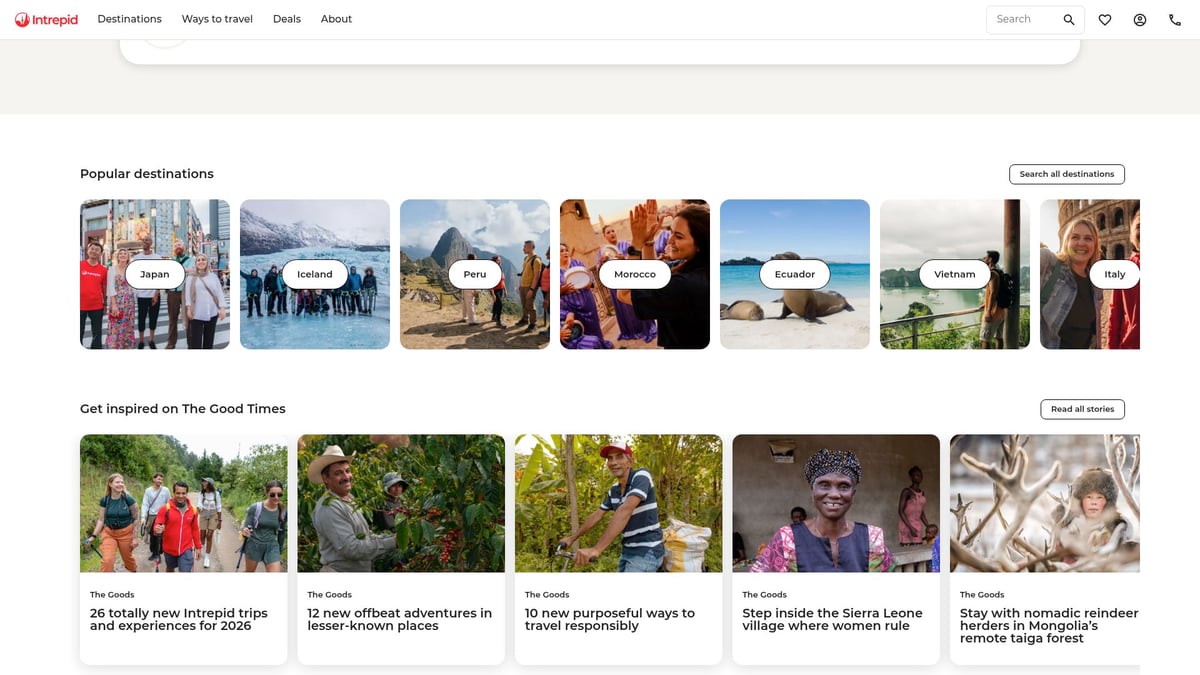The height and width of the screenshot is (675, 1200).
Task: Open the account profile icon
Action: (x=1140, y=20)
